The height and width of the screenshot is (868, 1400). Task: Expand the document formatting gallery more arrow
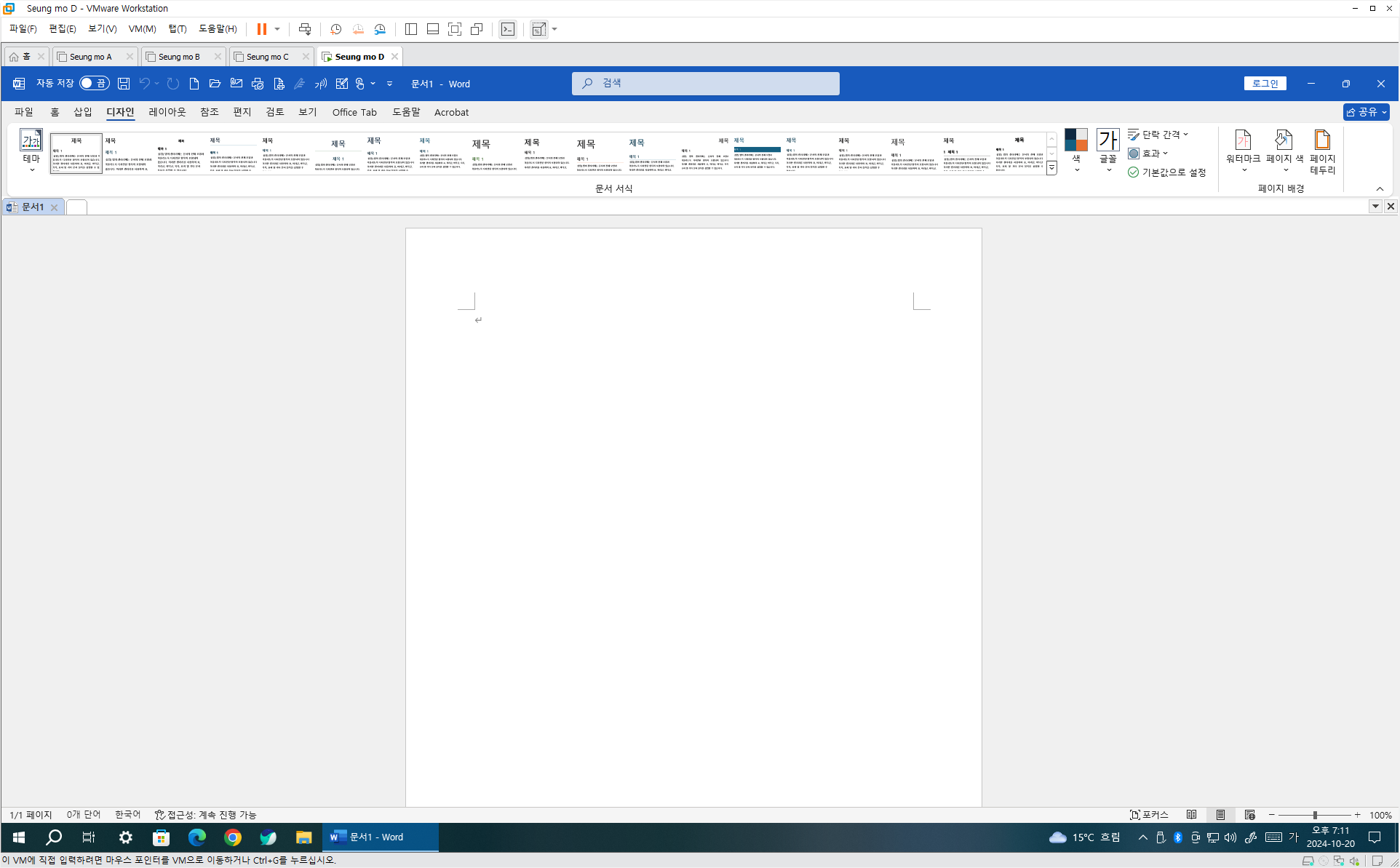tap(1051, 168)
